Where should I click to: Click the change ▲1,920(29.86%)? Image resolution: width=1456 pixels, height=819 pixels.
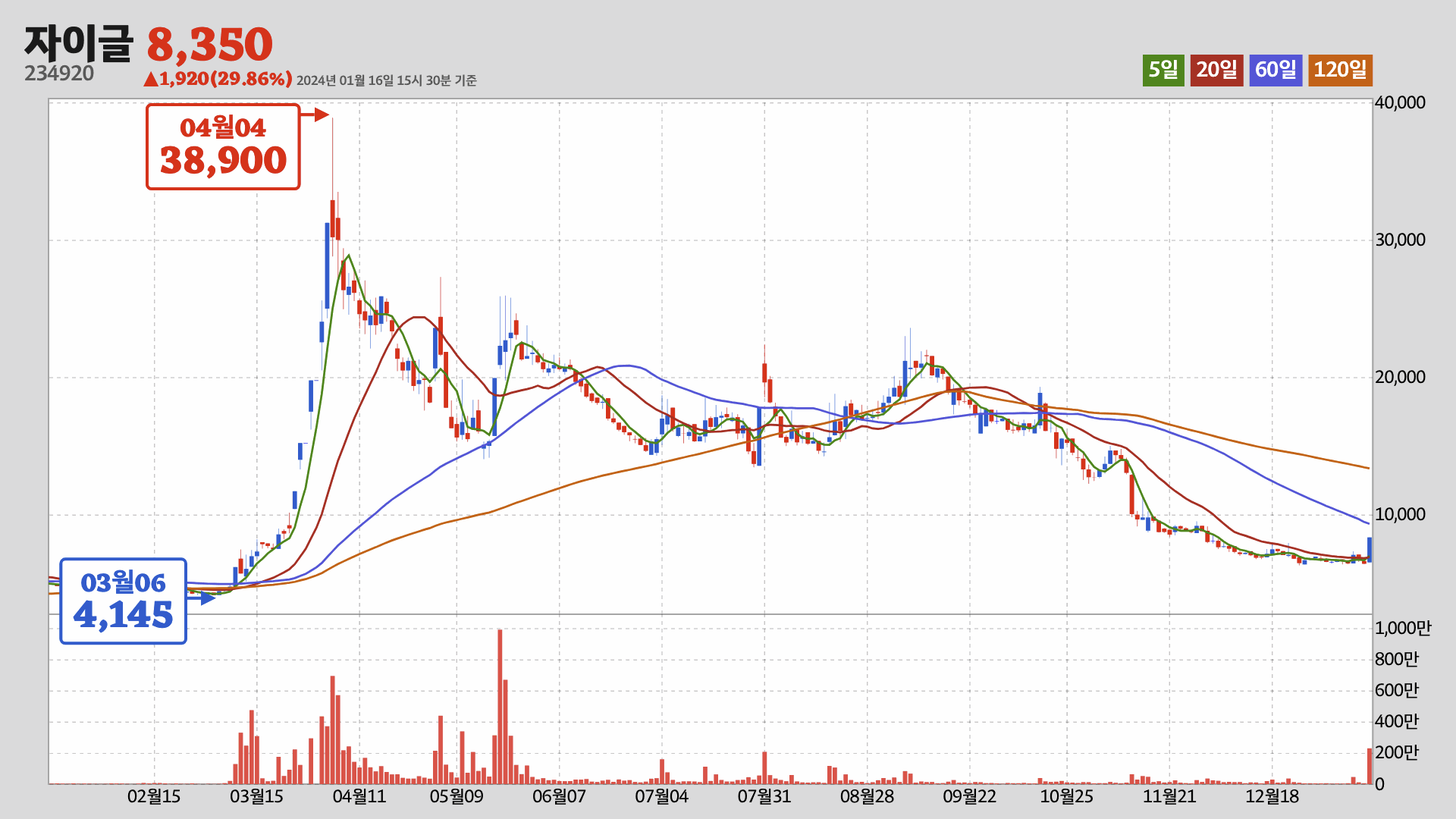pos(218,79)
